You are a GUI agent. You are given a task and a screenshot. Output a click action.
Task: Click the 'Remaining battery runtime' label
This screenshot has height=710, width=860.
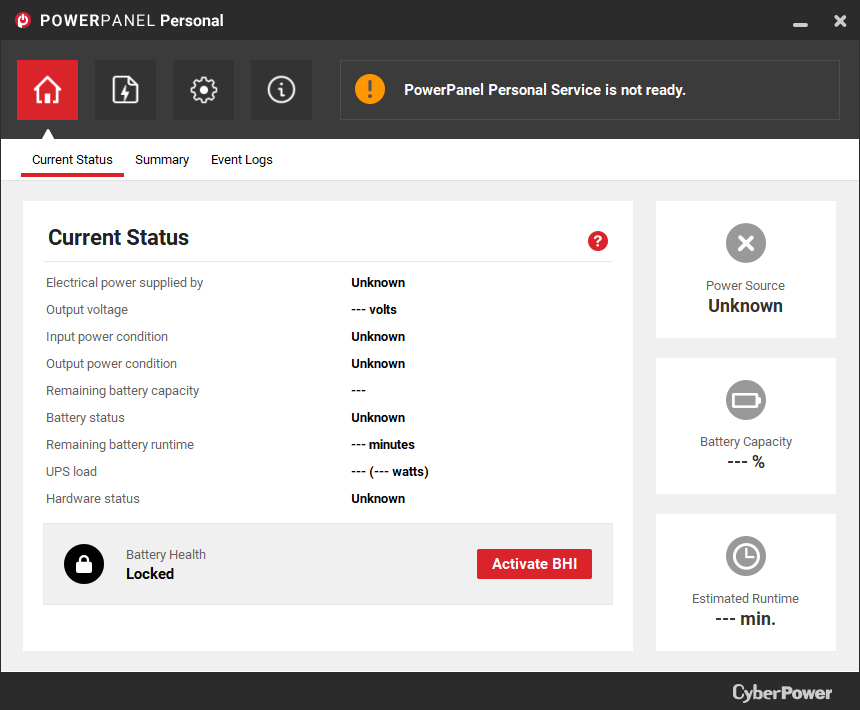pyautogui.click(x=120, y=445)
